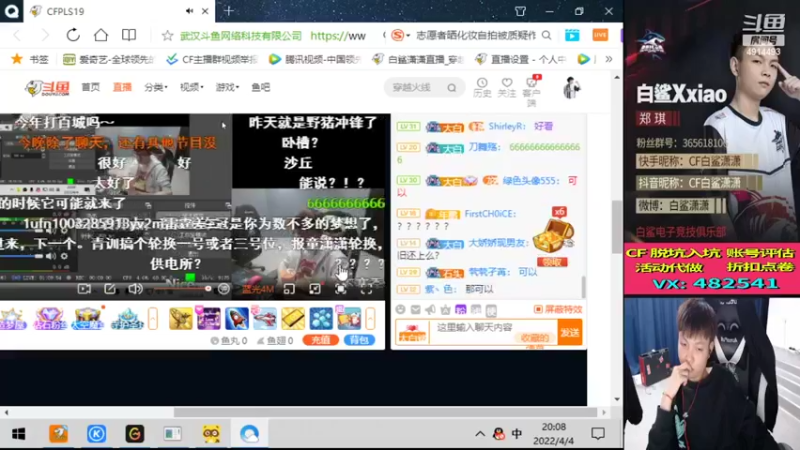Image resolution: width=800 pixels, height=450 pixels.
Task: Send the gold bar gift
Action: [293, 318]
